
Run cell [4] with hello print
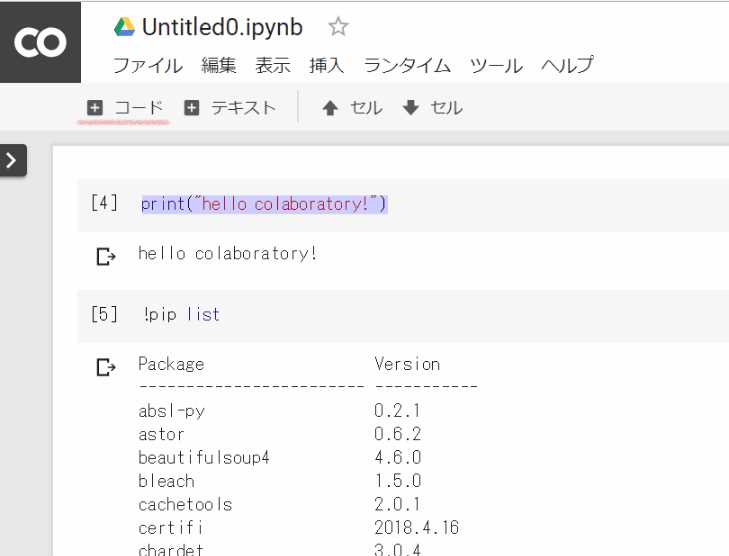[x=104, y=204]
